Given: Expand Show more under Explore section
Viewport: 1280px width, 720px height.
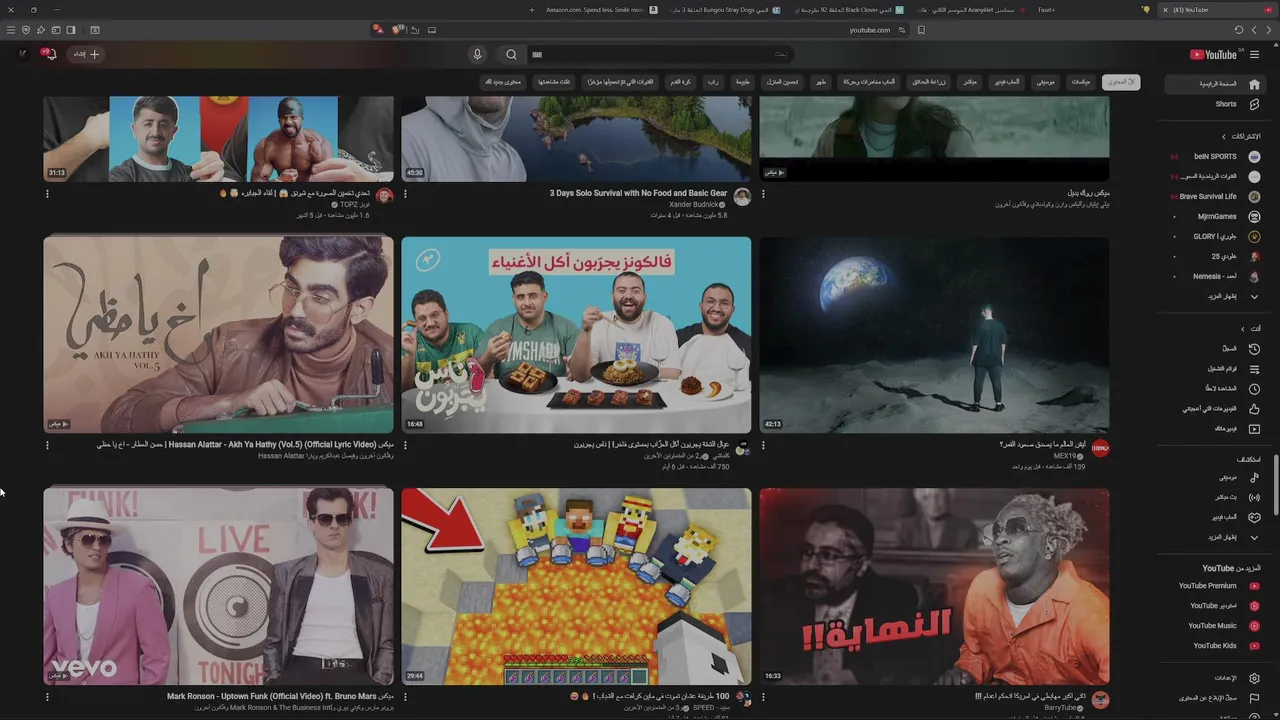Looking at the screenshot, I should click(x=1216, y=537).
